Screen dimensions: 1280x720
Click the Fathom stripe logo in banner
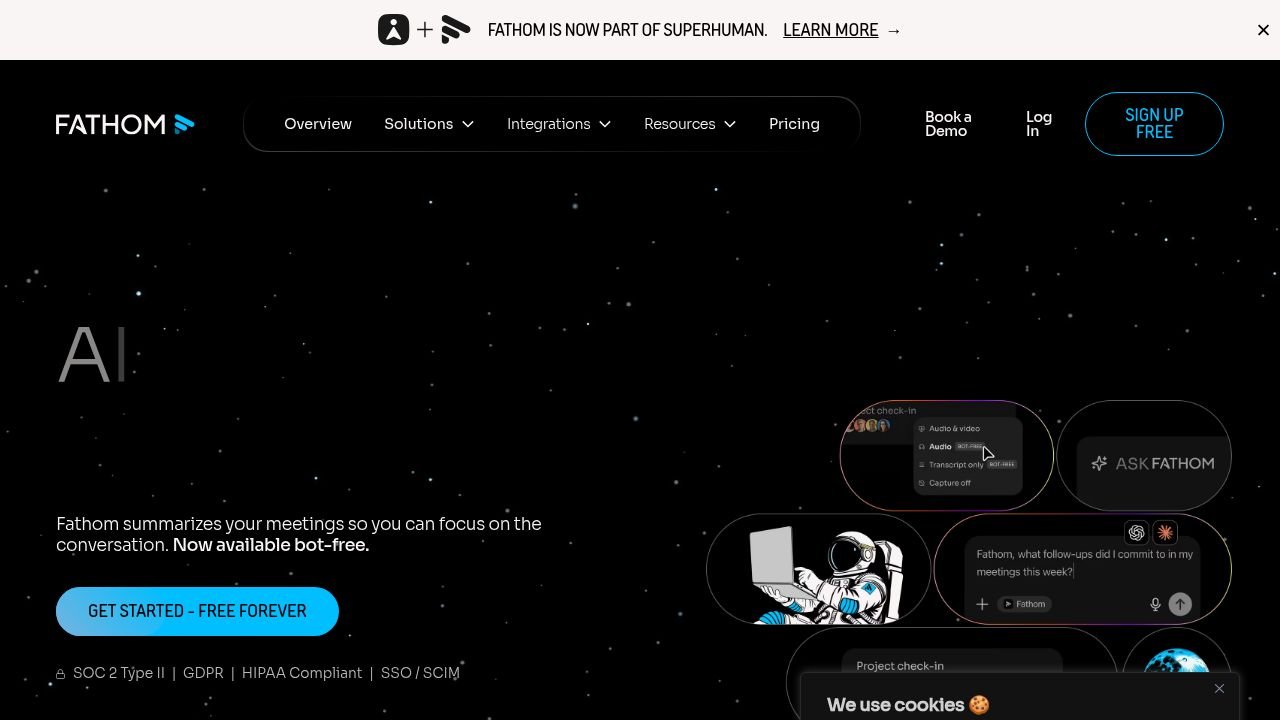coord(456,30)
